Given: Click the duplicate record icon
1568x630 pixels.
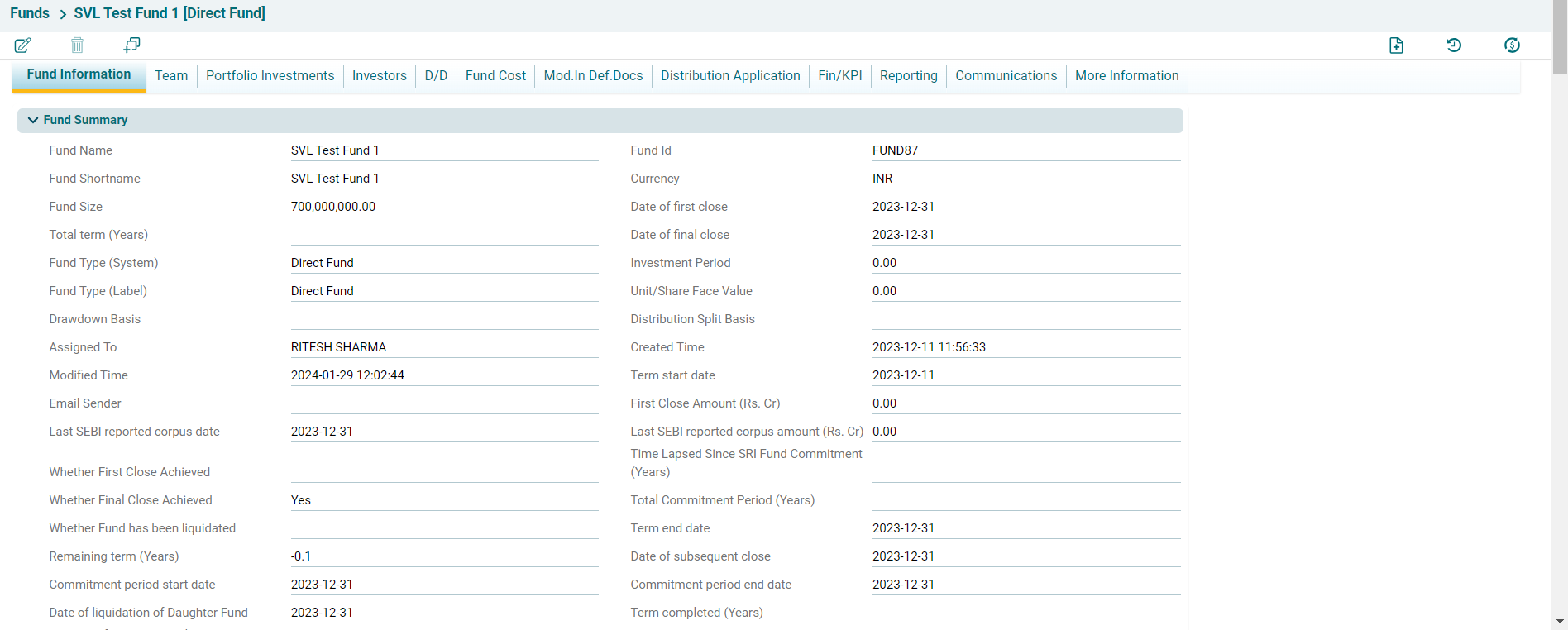Looking at the screenshot, I should pos(131,45).
